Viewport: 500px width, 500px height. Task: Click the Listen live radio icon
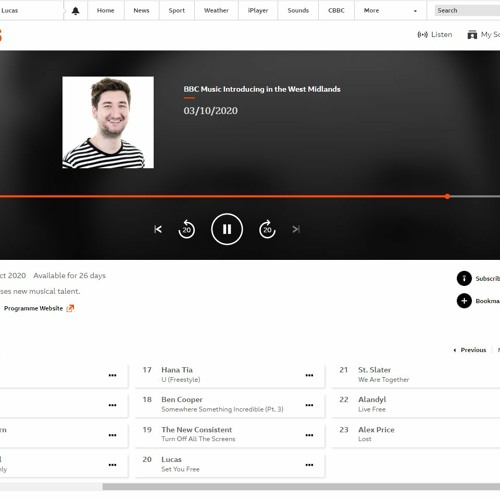[x=422, y=34]
